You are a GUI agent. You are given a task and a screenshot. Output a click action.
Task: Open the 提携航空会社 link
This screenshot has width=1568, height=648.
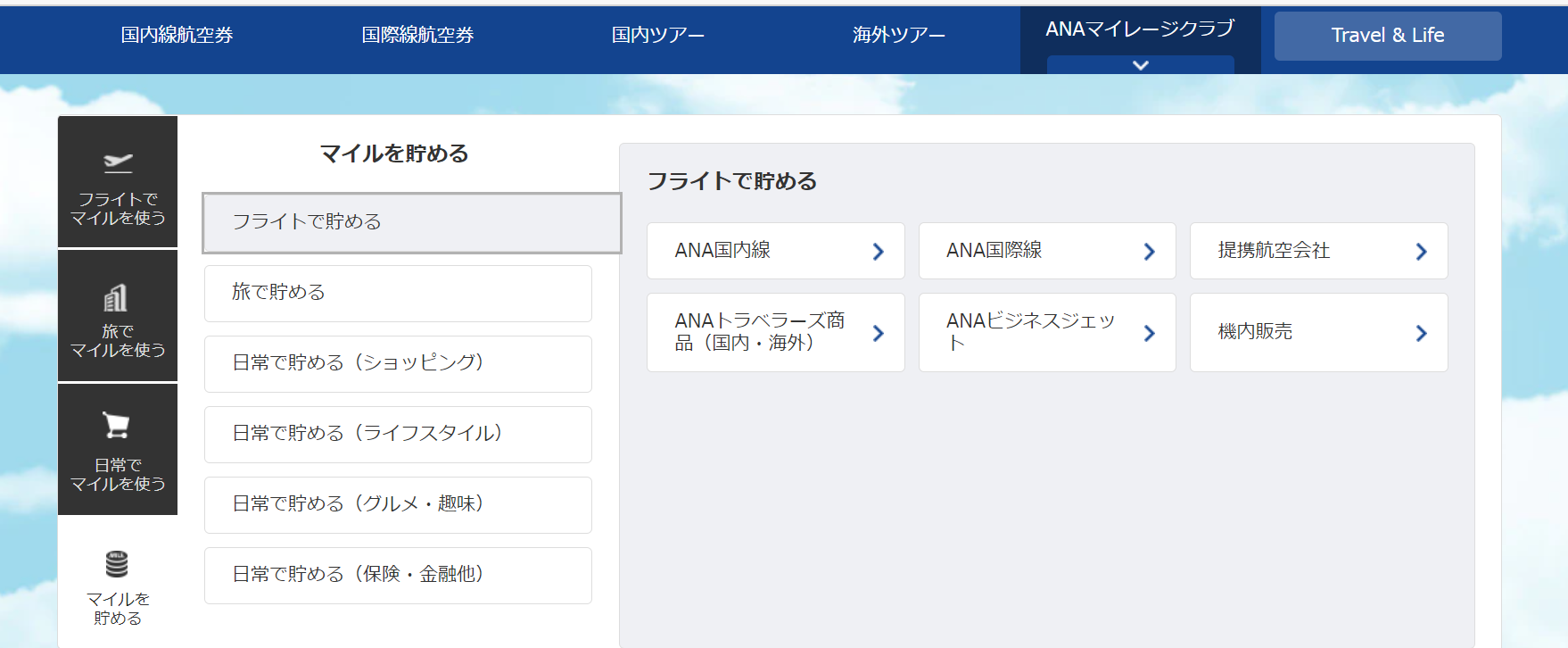tap(1318, 251)
